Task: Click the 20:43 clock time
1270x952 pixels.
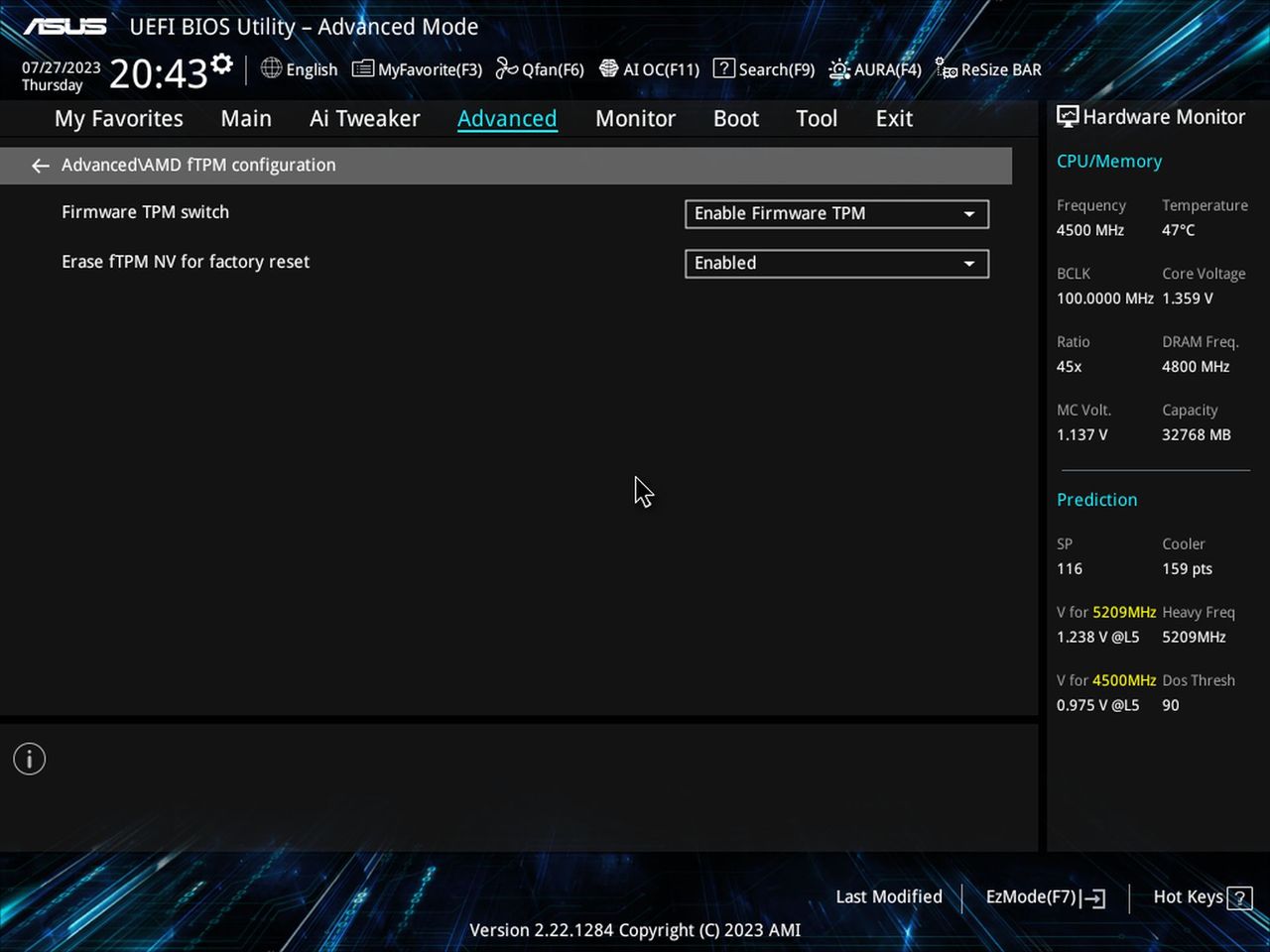Action: coord(159,73)
